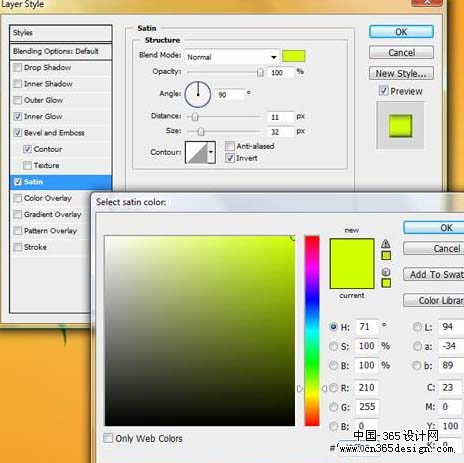Click the gamut-corrected color square below warning

[386, 256]
